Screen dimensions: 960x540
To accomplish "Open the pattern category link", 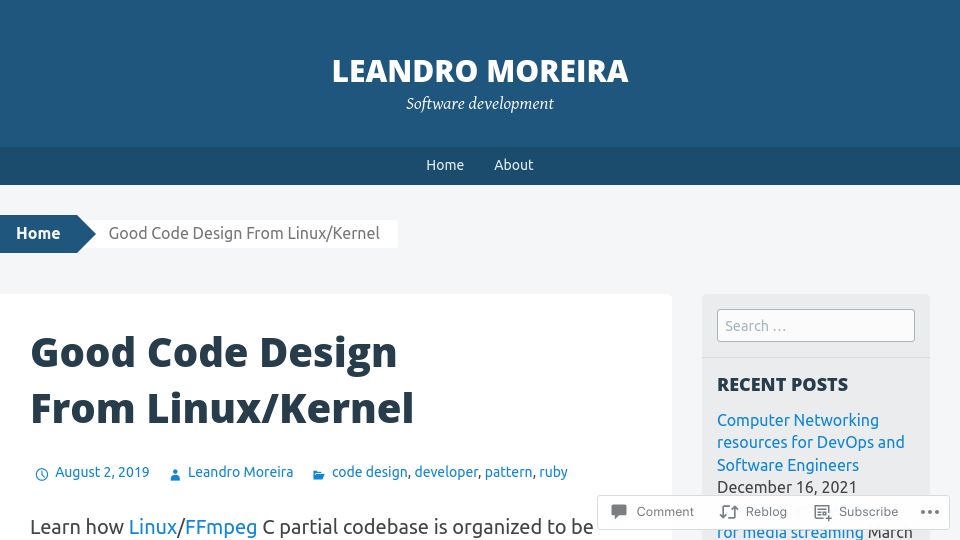I will (508, 472).
